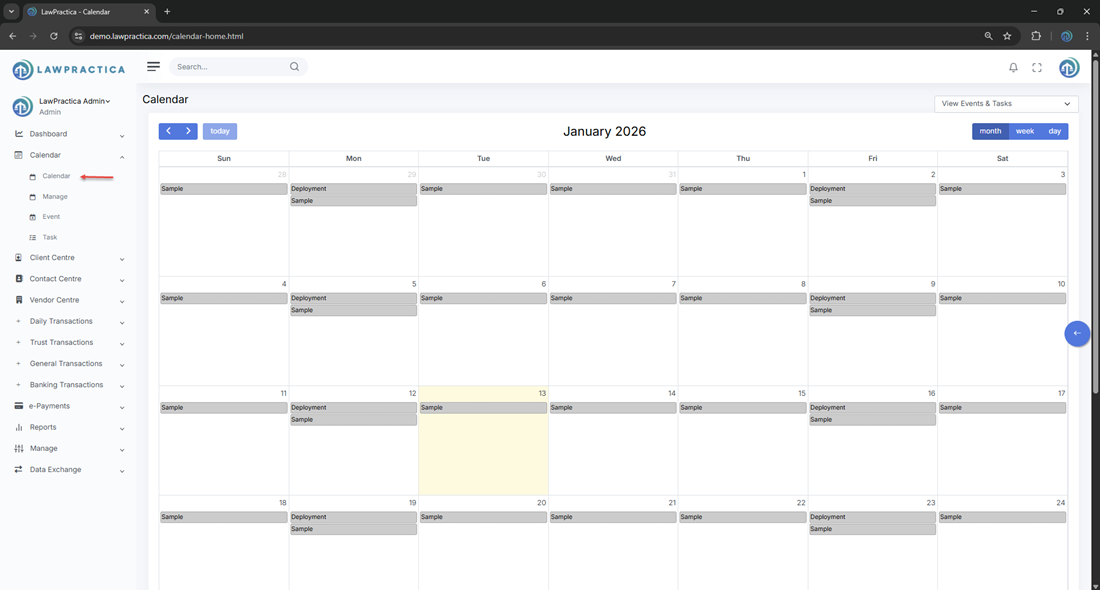Image resolution: width=1100 pixels, height=590 pixels.
Task: Go to next month arrow
Action: (188, 131)
